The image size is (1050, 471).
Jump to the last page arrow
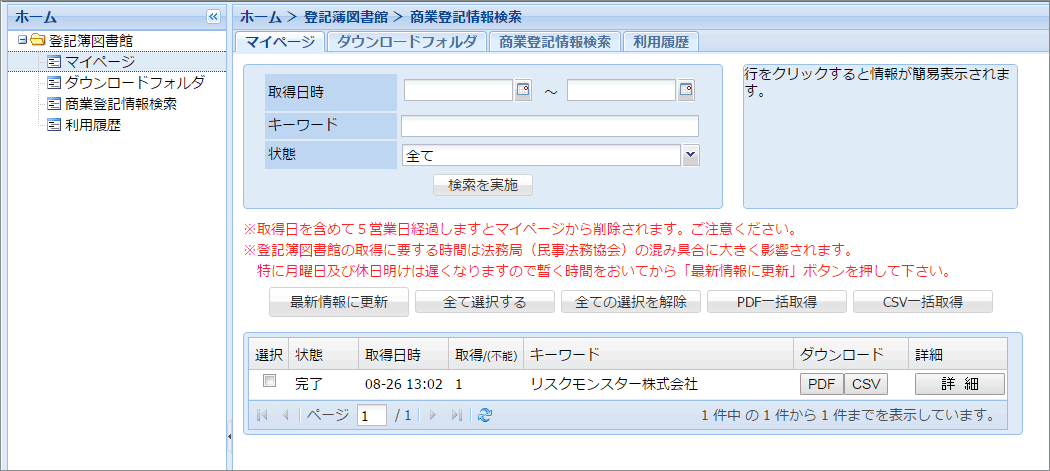pos(456,415)
